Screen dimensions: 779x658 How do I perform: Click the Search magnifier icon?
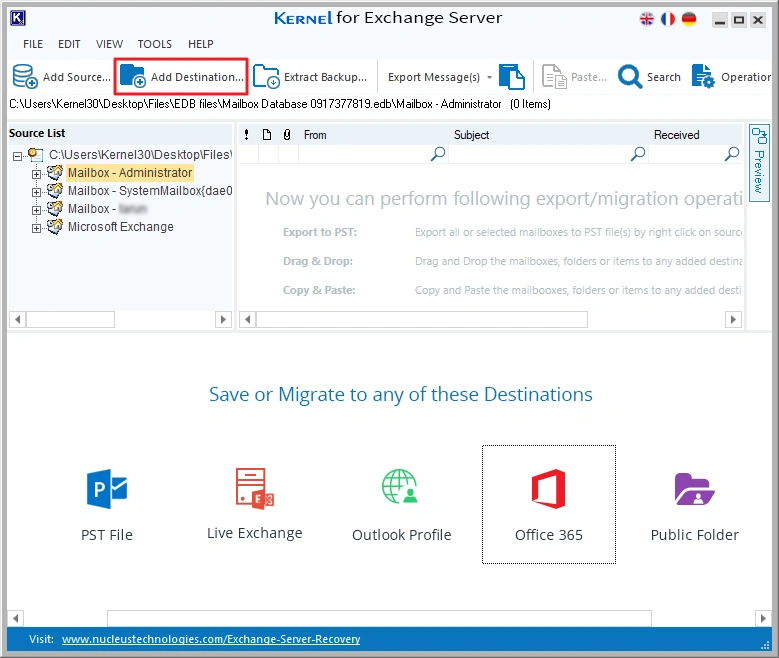[x=630, y=77]
